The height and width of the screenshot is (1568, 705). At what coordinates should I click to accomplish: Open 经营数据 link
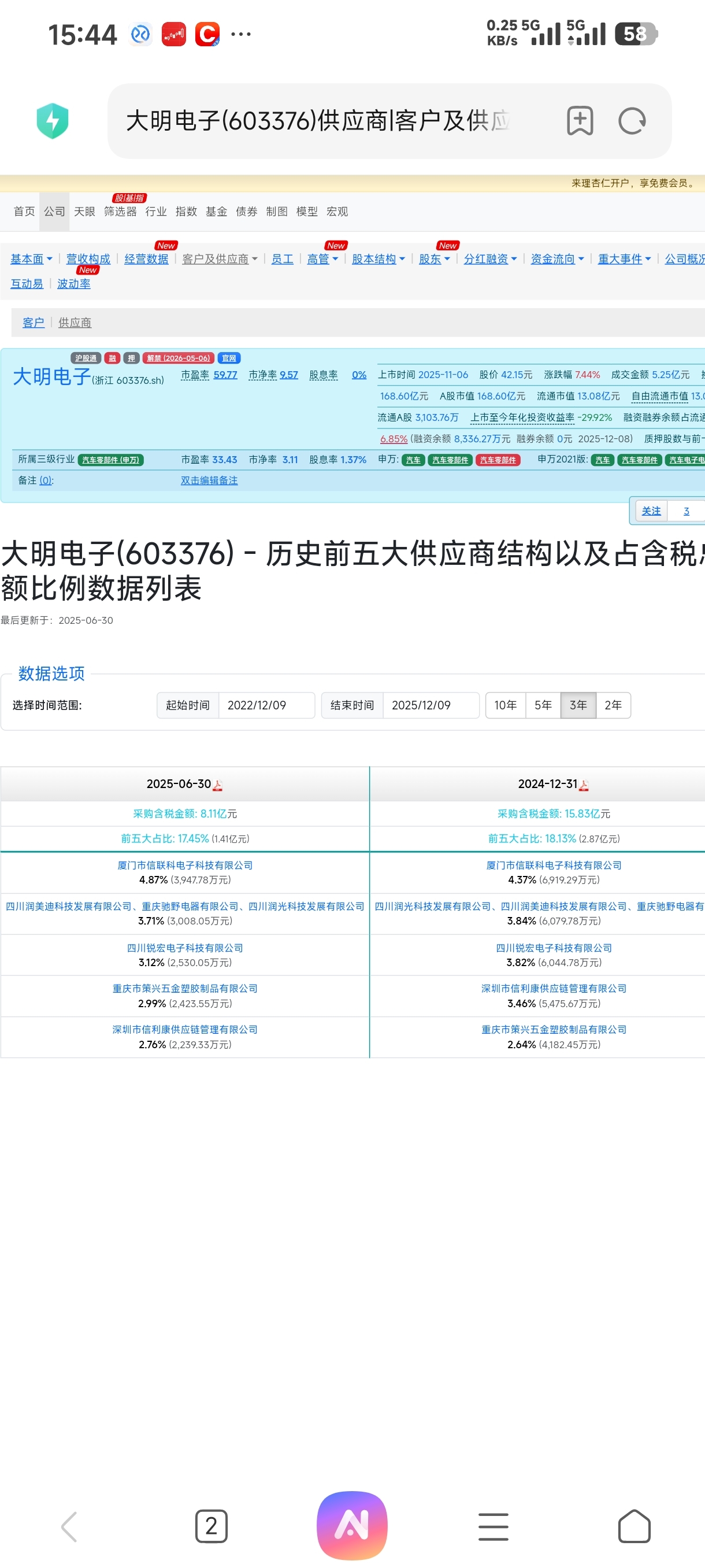146,259
